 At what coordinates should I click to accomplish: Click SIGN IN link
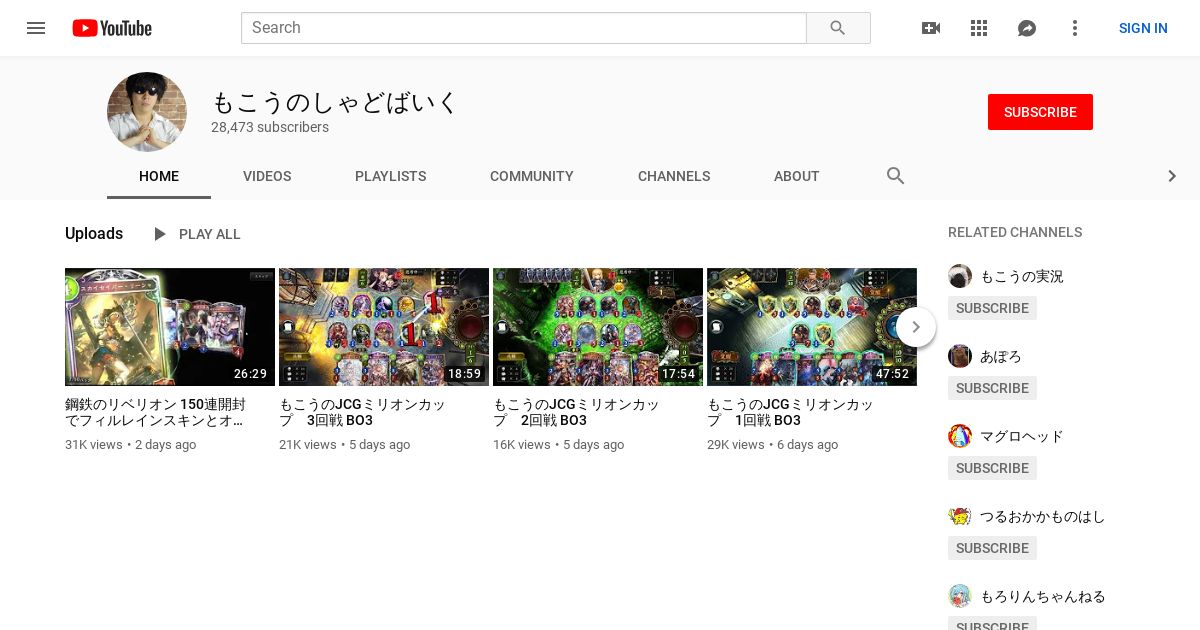(1143, 28)
